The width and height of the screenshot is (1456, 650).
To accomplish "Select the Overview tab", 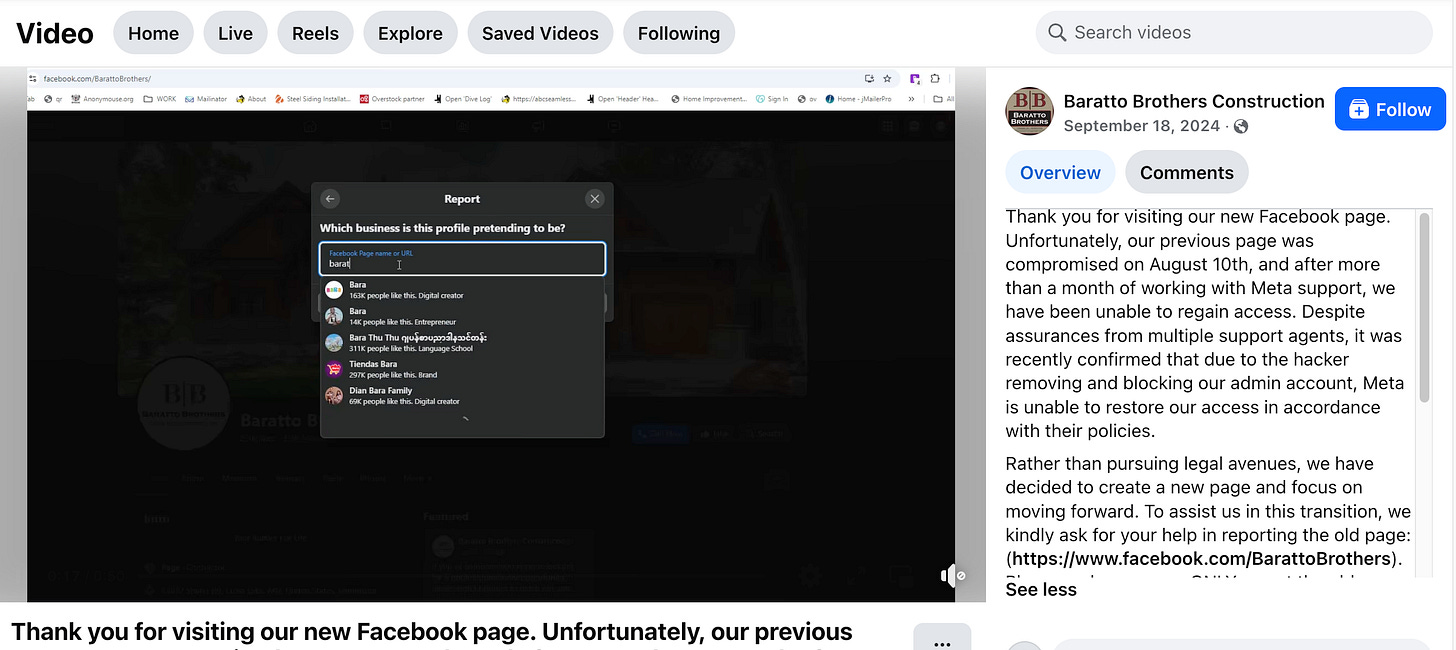I will point(1060,172).
